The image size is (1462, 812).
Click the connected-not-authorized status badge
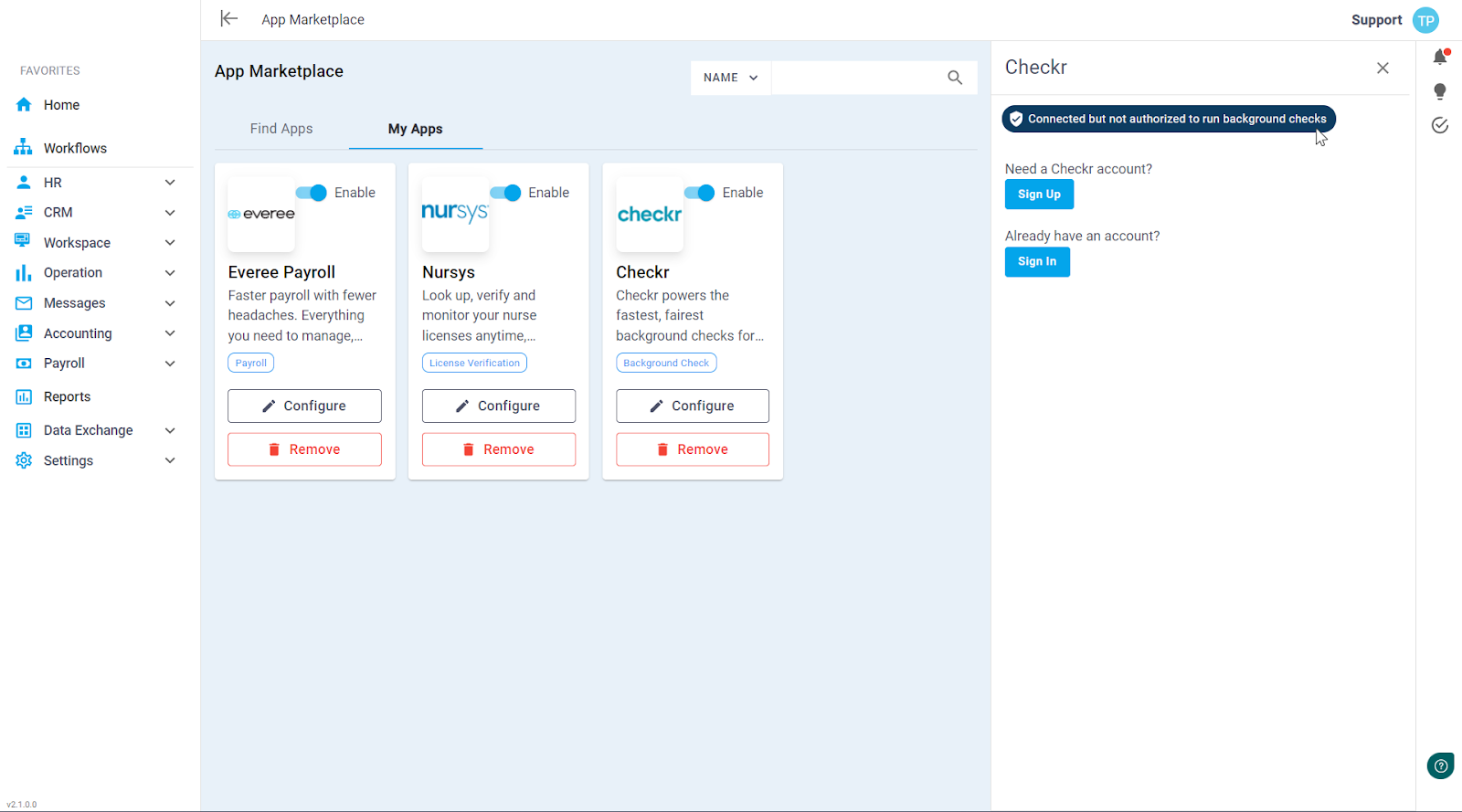click(1169, 119)
